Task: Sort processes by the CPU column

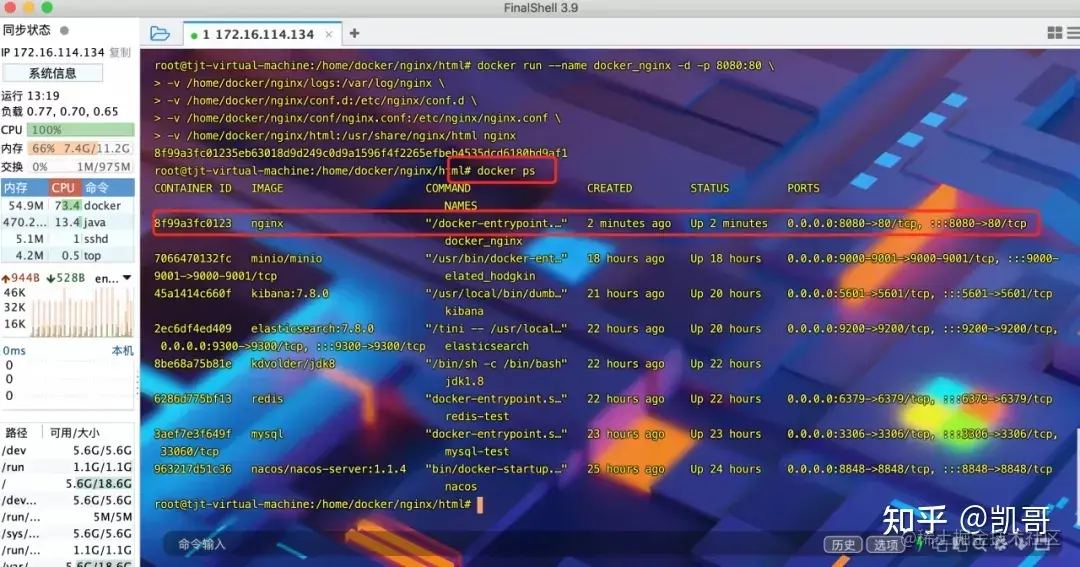Action: [x=63, y=187]
